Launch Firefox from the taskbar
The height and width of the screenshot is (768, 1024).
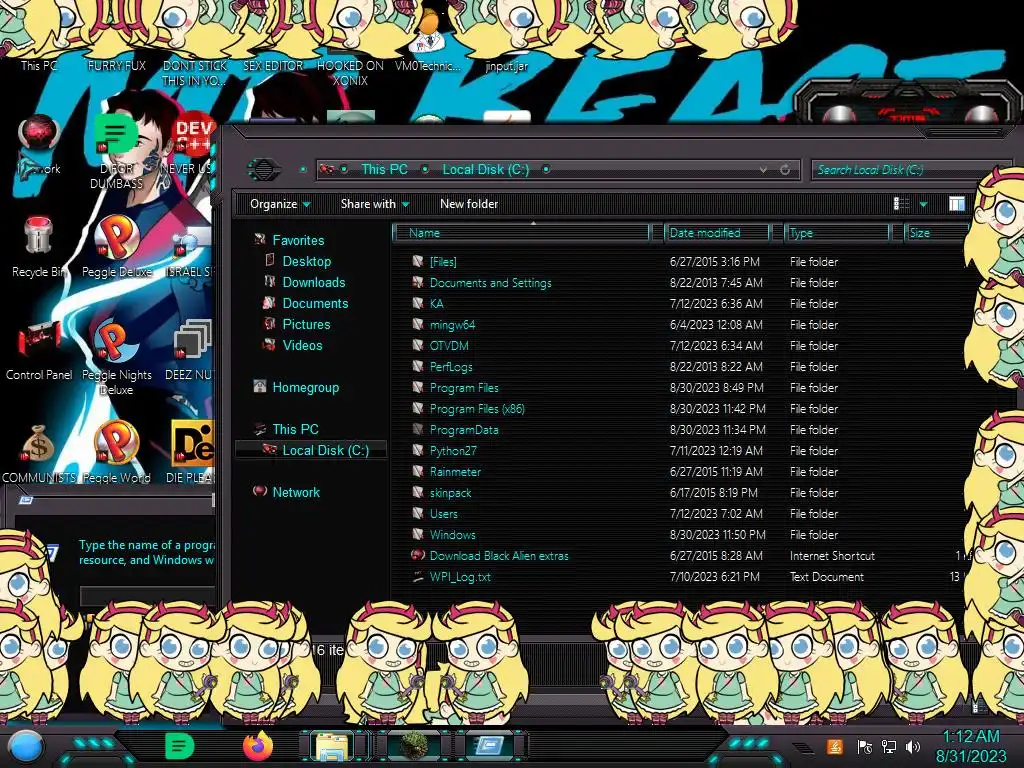[x=257, y=746]
